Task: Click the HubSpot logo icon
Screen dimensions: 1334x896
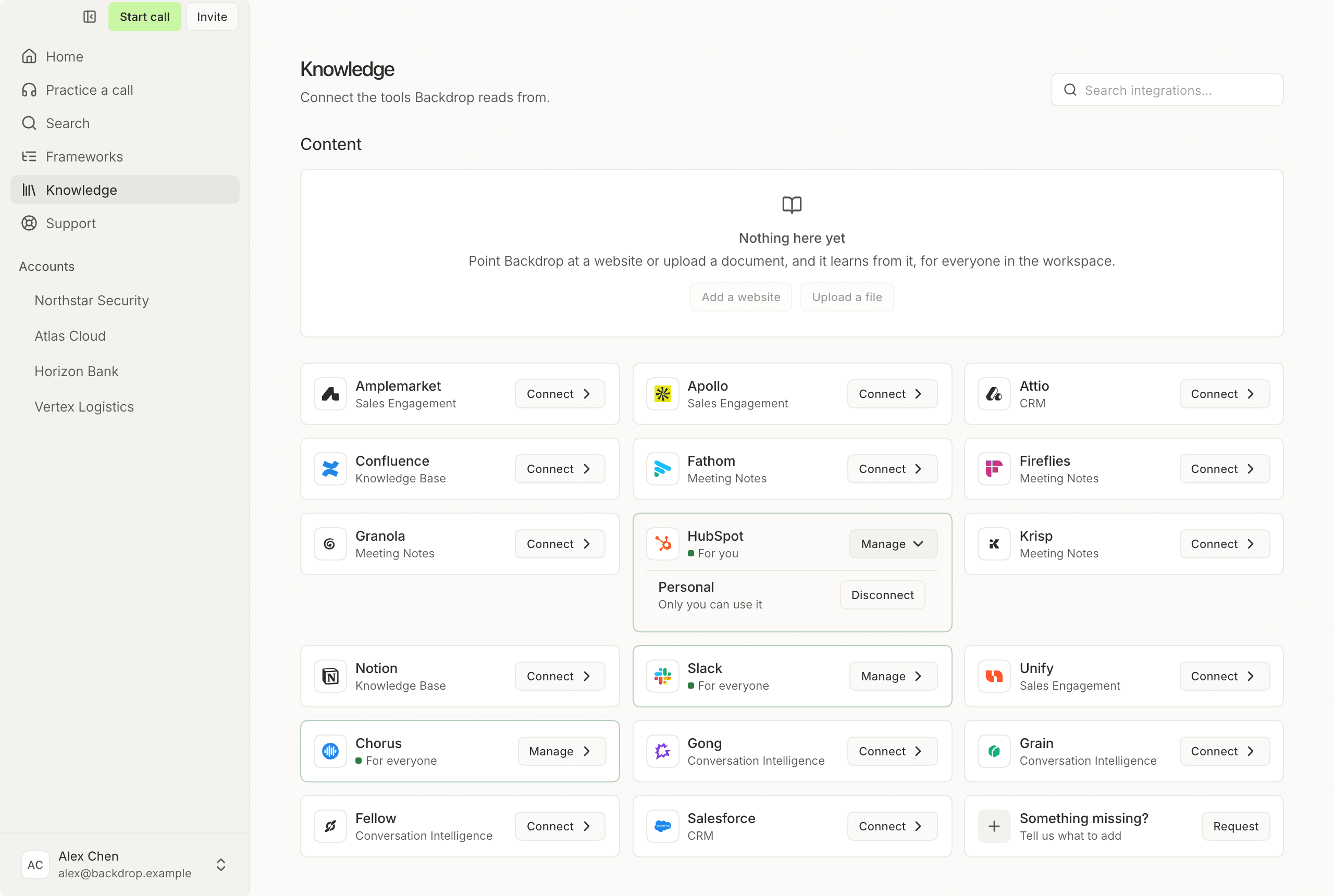Action: click(662, 544)
